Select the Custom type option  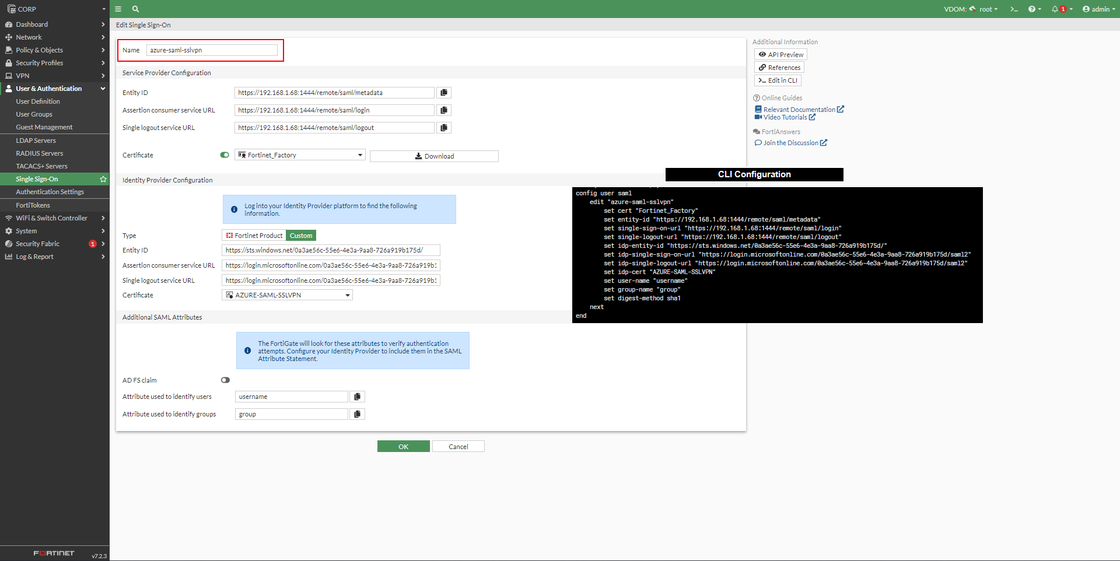pyautogui.click(x=301, y=235)
